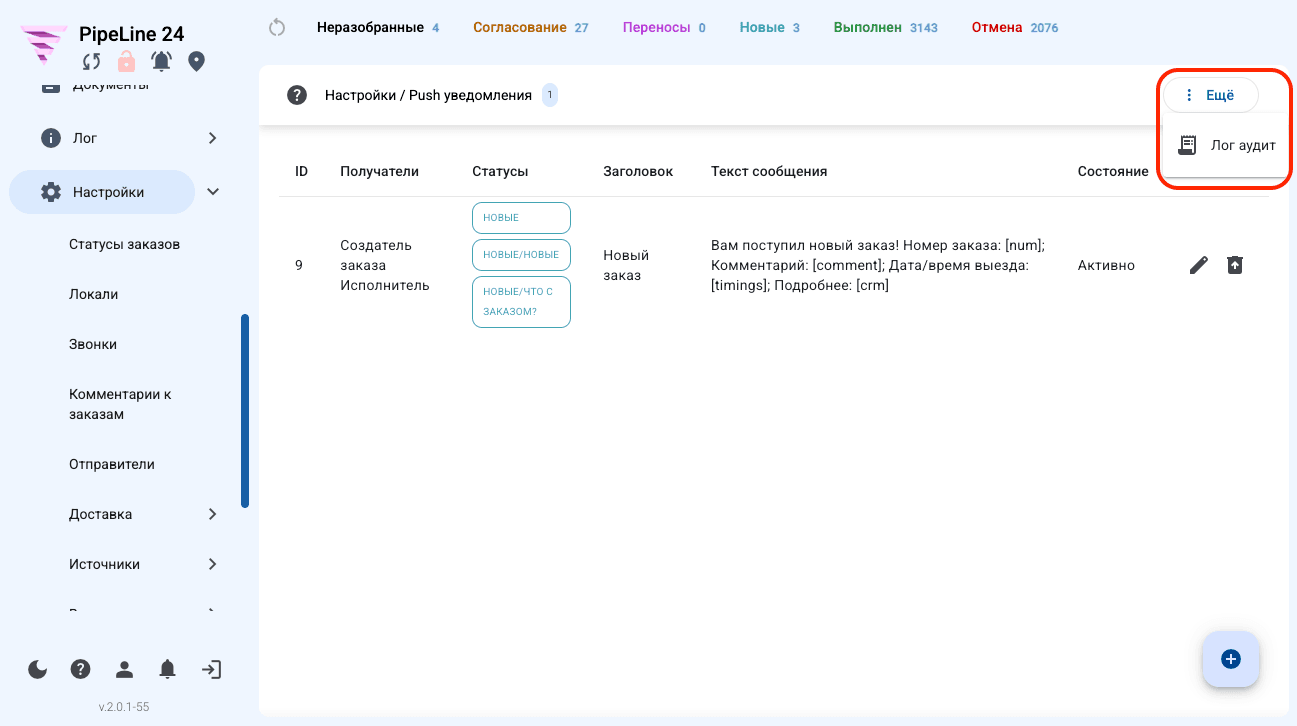Screen dimensions: 1297x726
Task: Click the Активно state cell
Action: (1106, 265)
